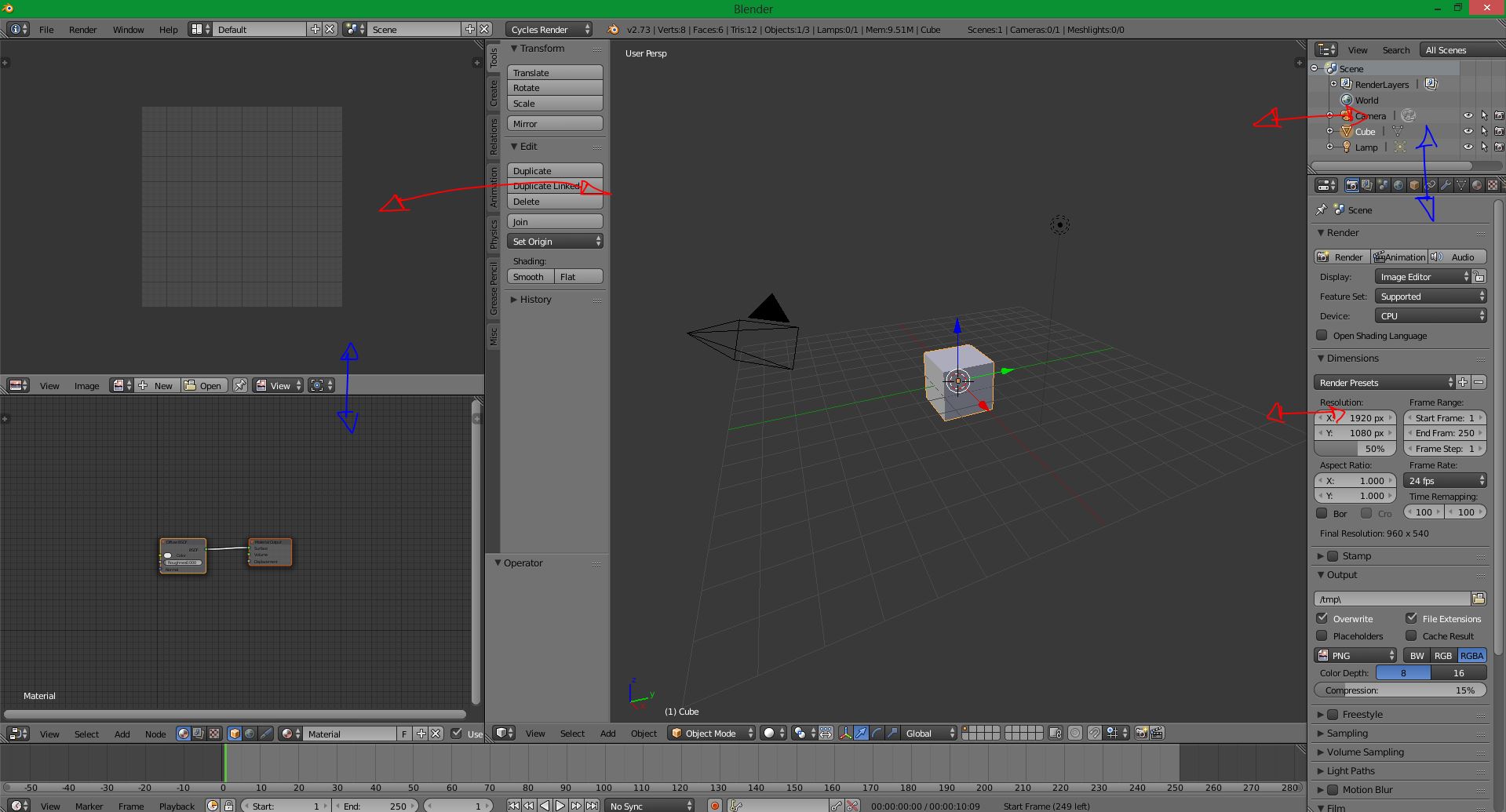The width and height of the screenshot is (1506, 812).
Task: Select the texture nodes checker icon
Action: pyautogui.click(x=214, y=734)
